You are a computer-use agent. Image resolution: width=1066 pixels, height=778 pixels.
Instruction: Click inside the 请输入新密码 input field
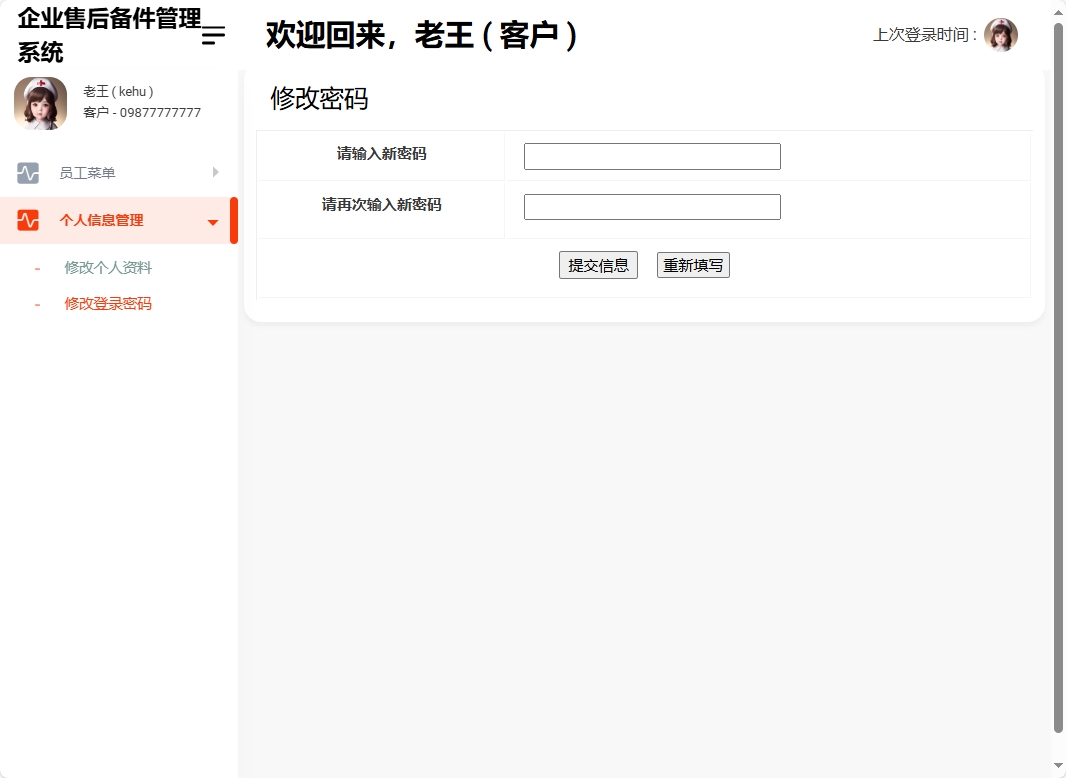click(651, 156)
